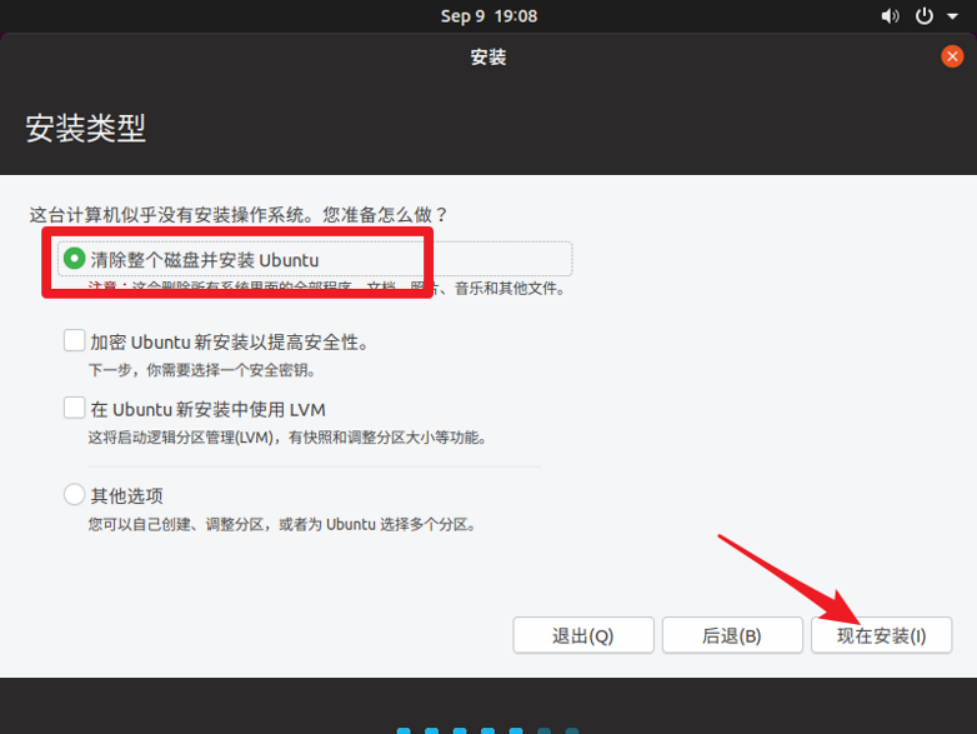Click the 安装类型 heading text
977x734 pixels.
[85, 128]
